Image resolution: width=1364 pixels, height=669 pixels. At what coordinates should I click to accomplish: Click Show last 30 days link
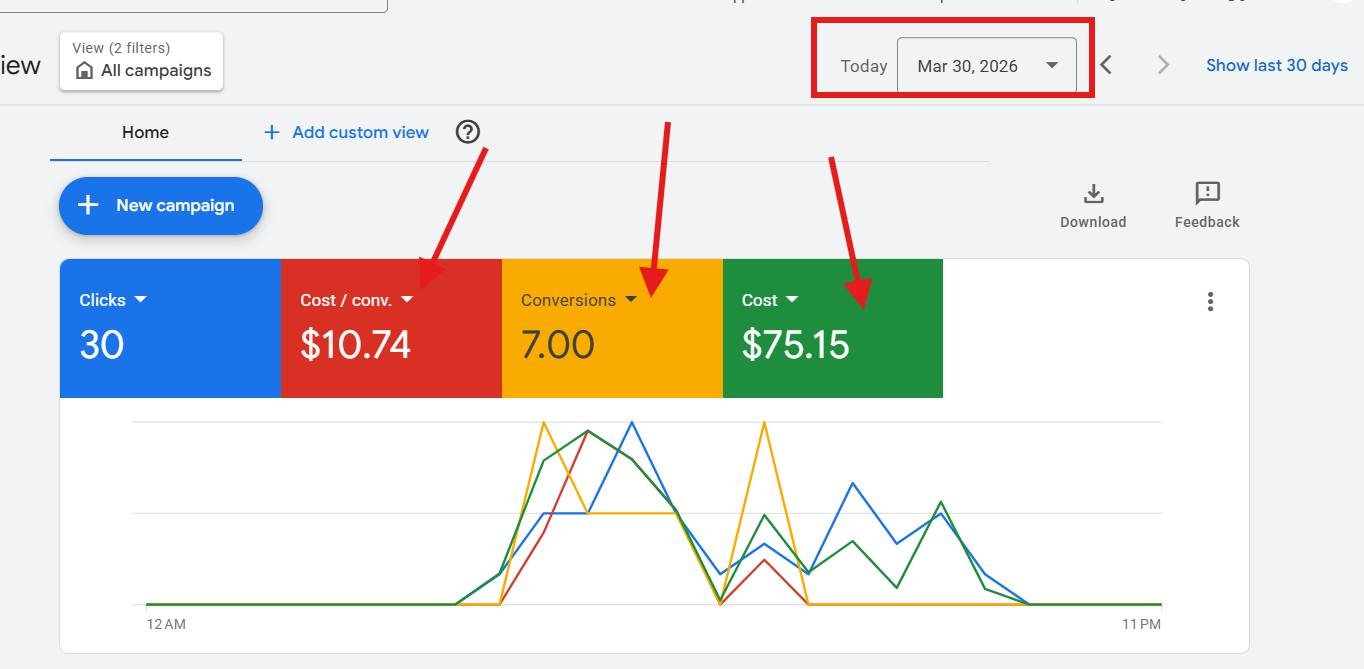tap(1277, 65)
